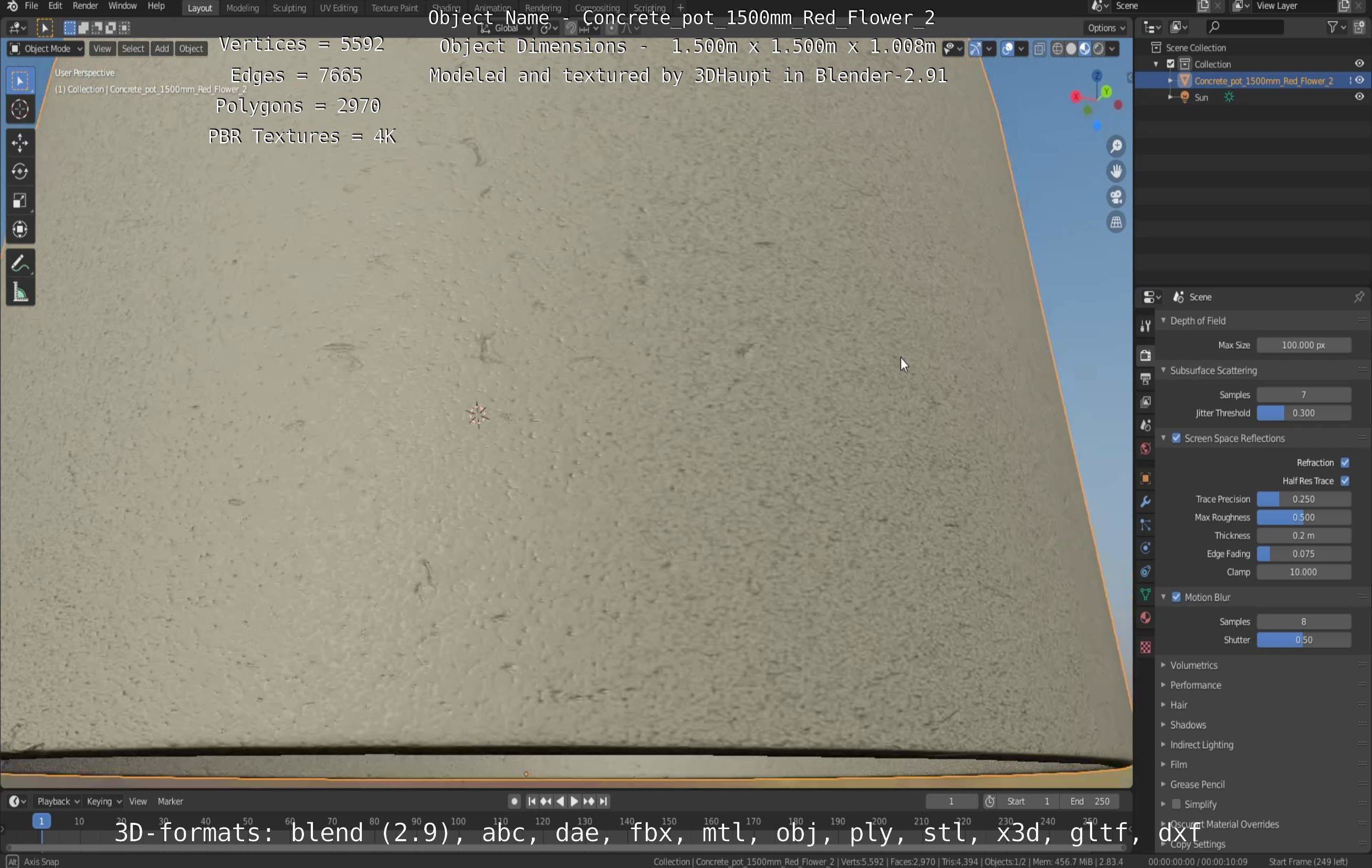Toggle camera view icon in viewport

1116,197
